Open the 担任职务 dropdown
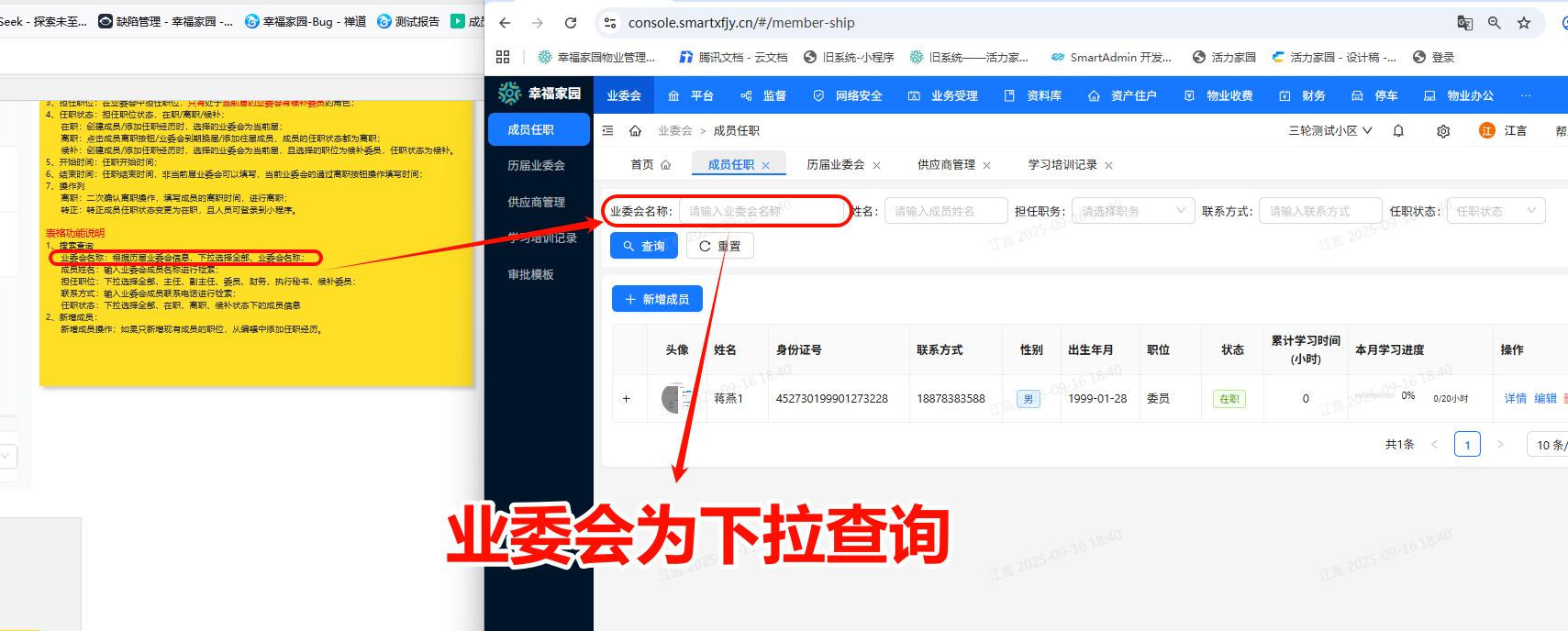The width and height of the screenshot is (1568, 631). [1133, 211]
